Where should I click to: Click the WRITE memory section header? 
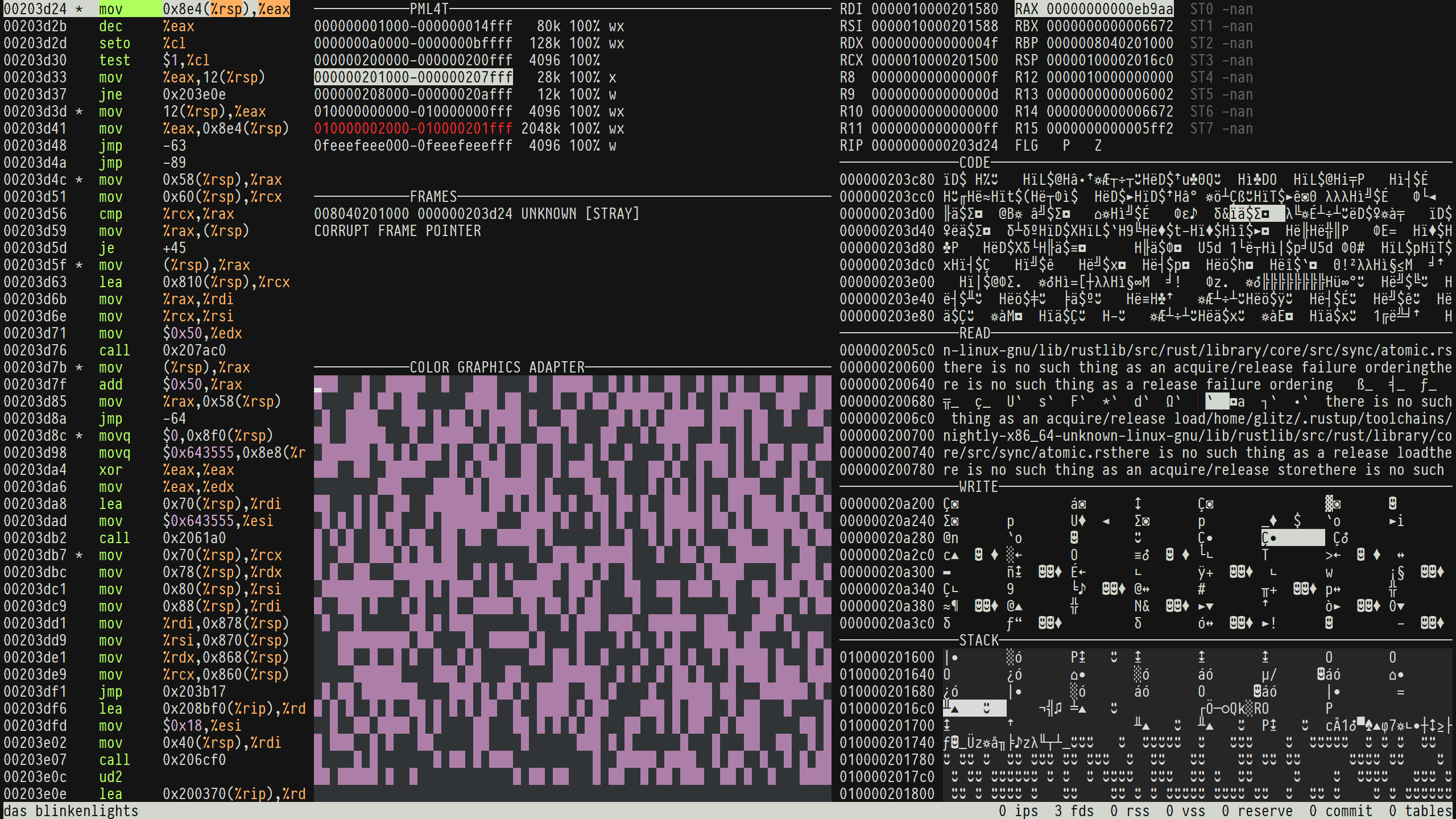978,487
